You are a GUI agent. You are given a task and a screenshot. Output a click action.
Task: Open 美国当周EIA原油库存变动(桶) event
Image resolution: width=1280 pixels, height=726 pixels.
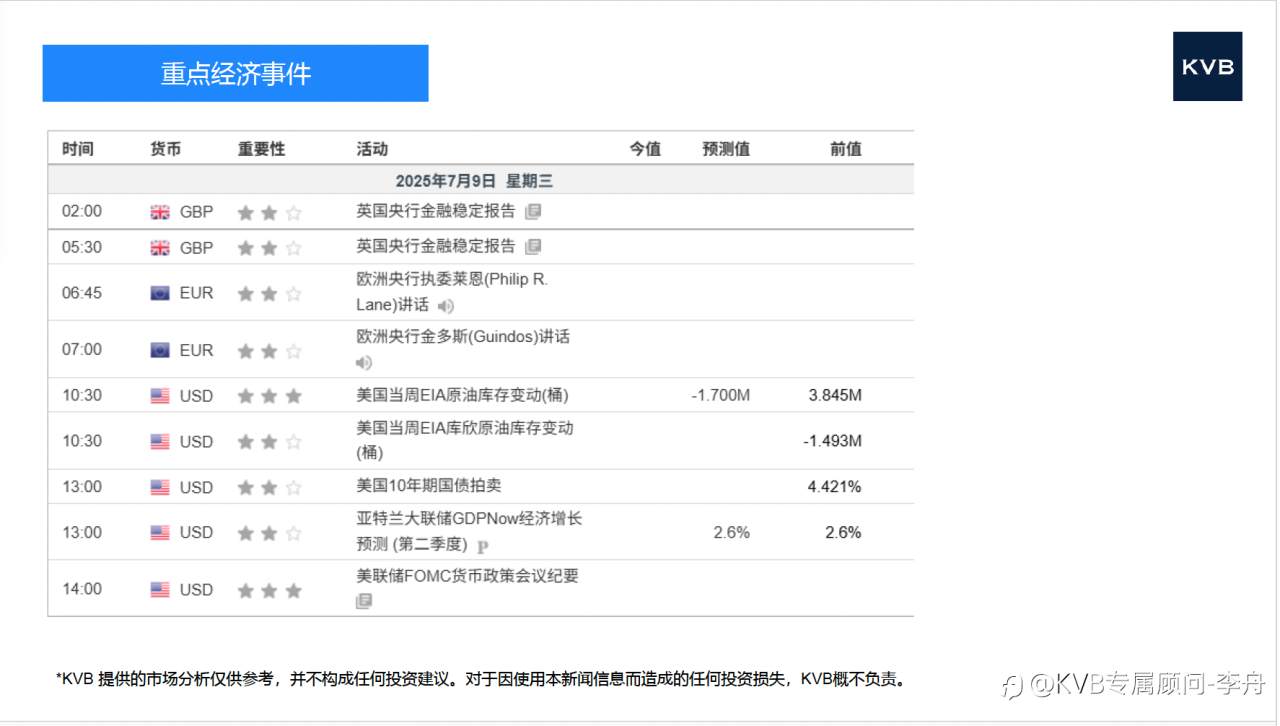click(x=462, y=395)
